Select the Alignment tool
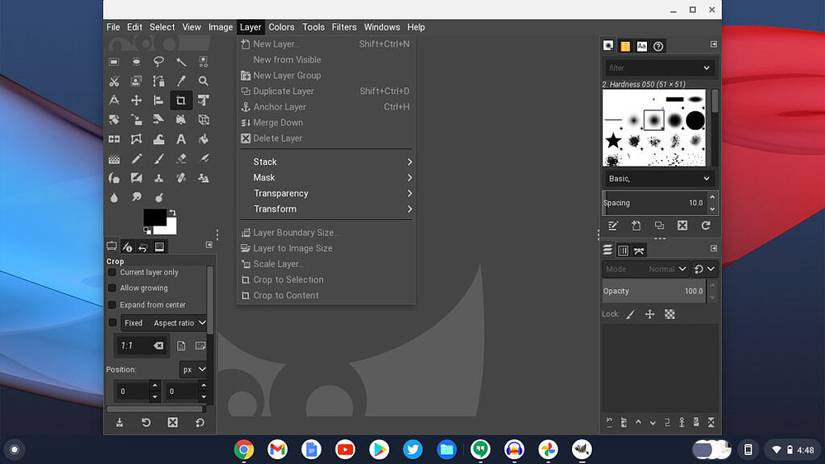The width and height of the screenshot is (825, 464). pos(158,100)
